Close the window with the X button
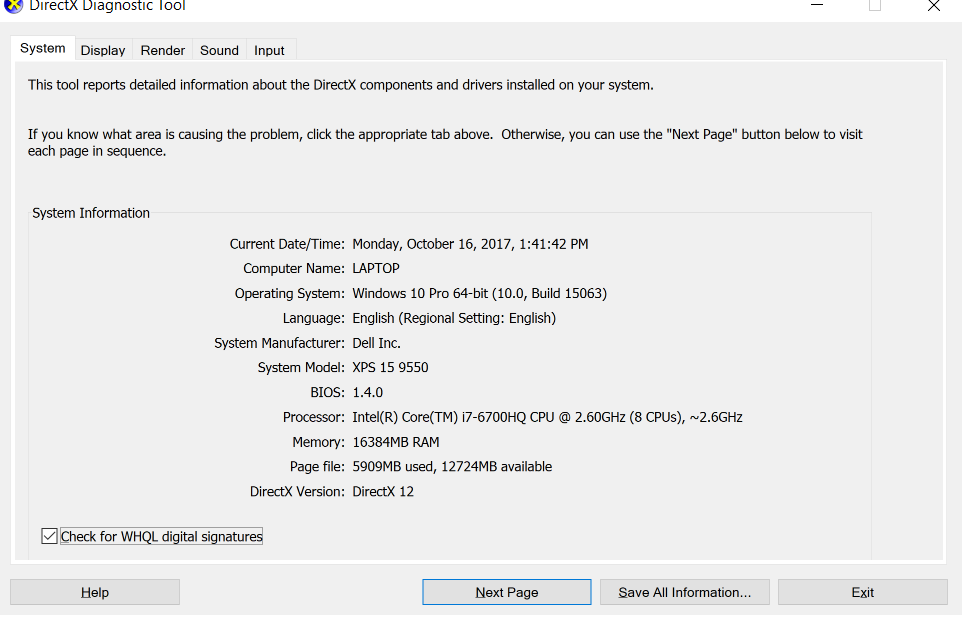The width and height of the screenshot is (962, 630). [x=934, y=6]
